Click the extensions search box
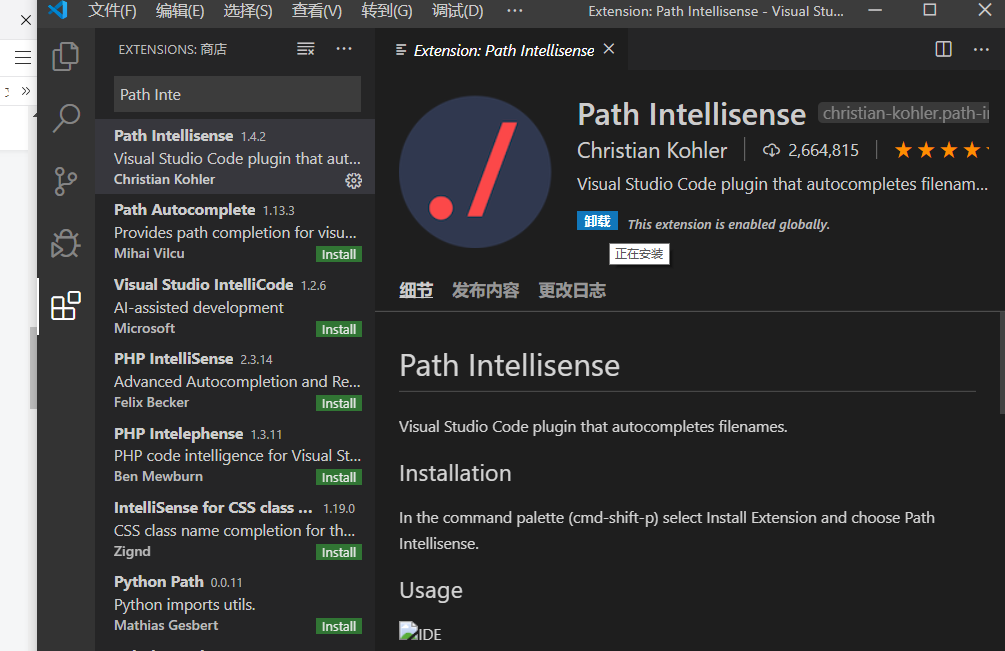Viewport: 1005px width, 651px height. (237, 94)
